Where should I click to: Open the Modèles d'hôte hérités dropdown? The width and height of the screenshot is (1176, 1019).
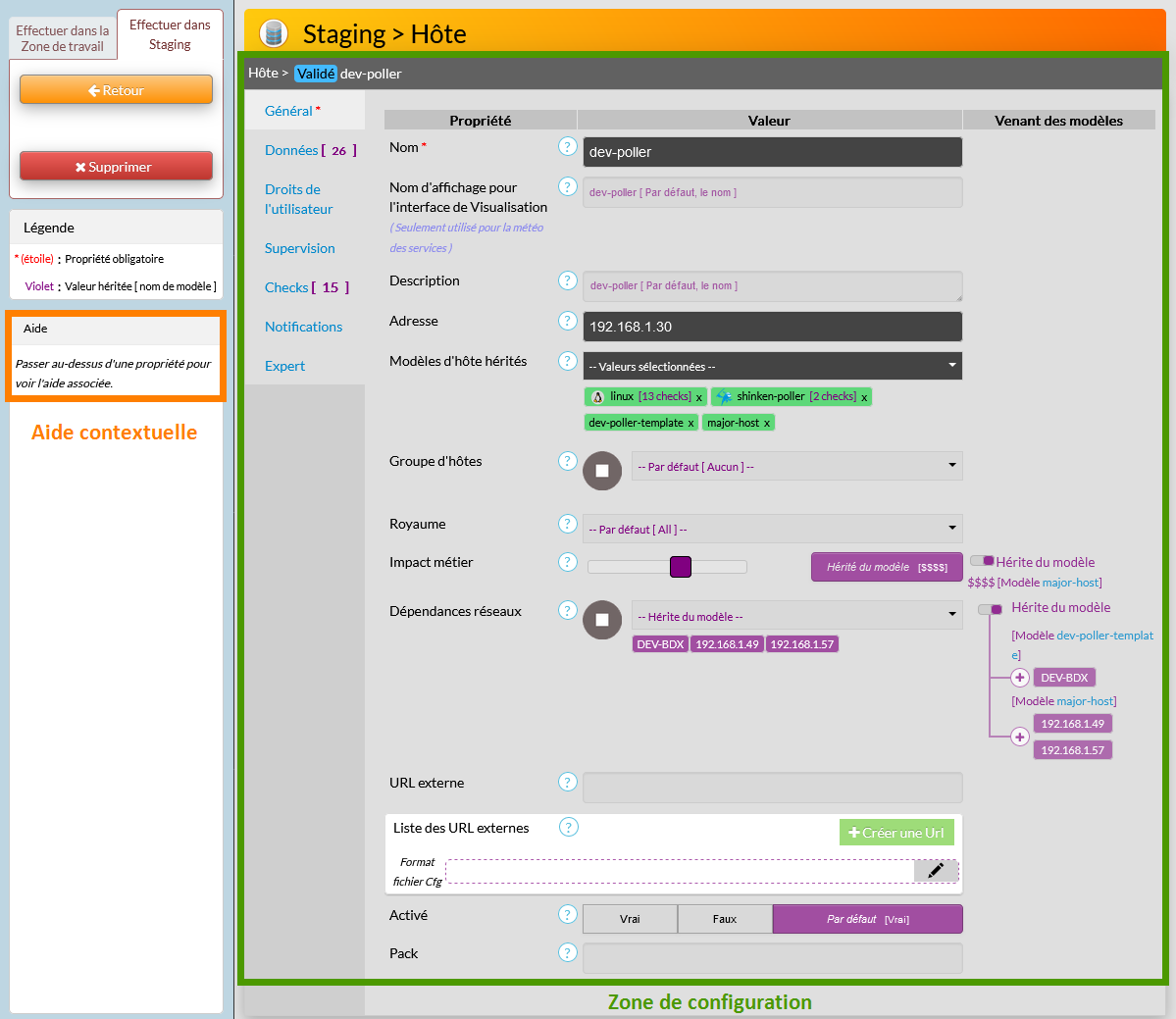[x=772, y=366]
